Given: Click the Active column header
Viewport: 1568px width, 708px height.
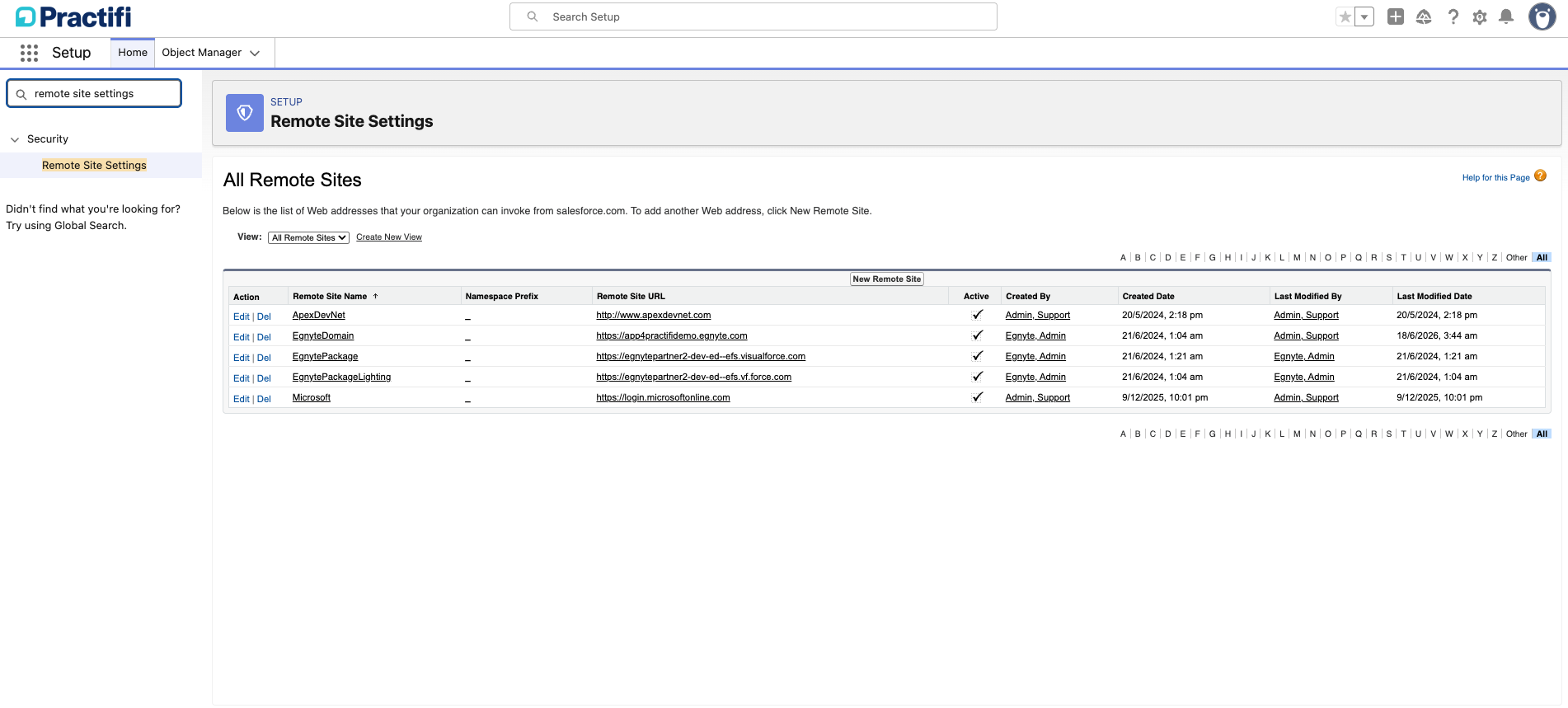Looking at the screenshot, I should coord(976,296).
